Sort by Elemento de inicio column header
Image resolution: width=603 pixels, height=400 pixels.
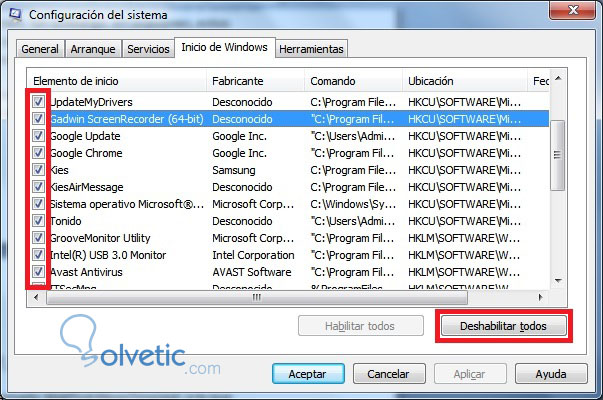(x=117, y=81)
